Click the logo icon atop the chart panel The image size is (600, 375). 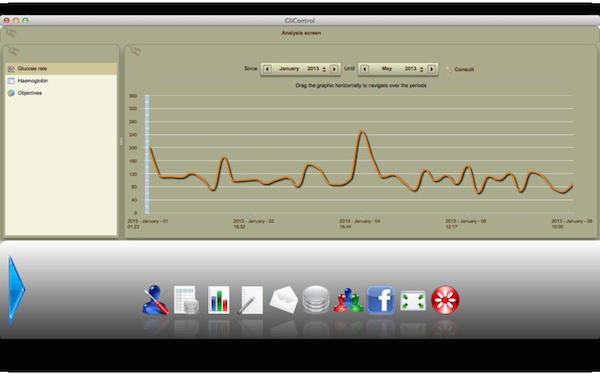136,51
